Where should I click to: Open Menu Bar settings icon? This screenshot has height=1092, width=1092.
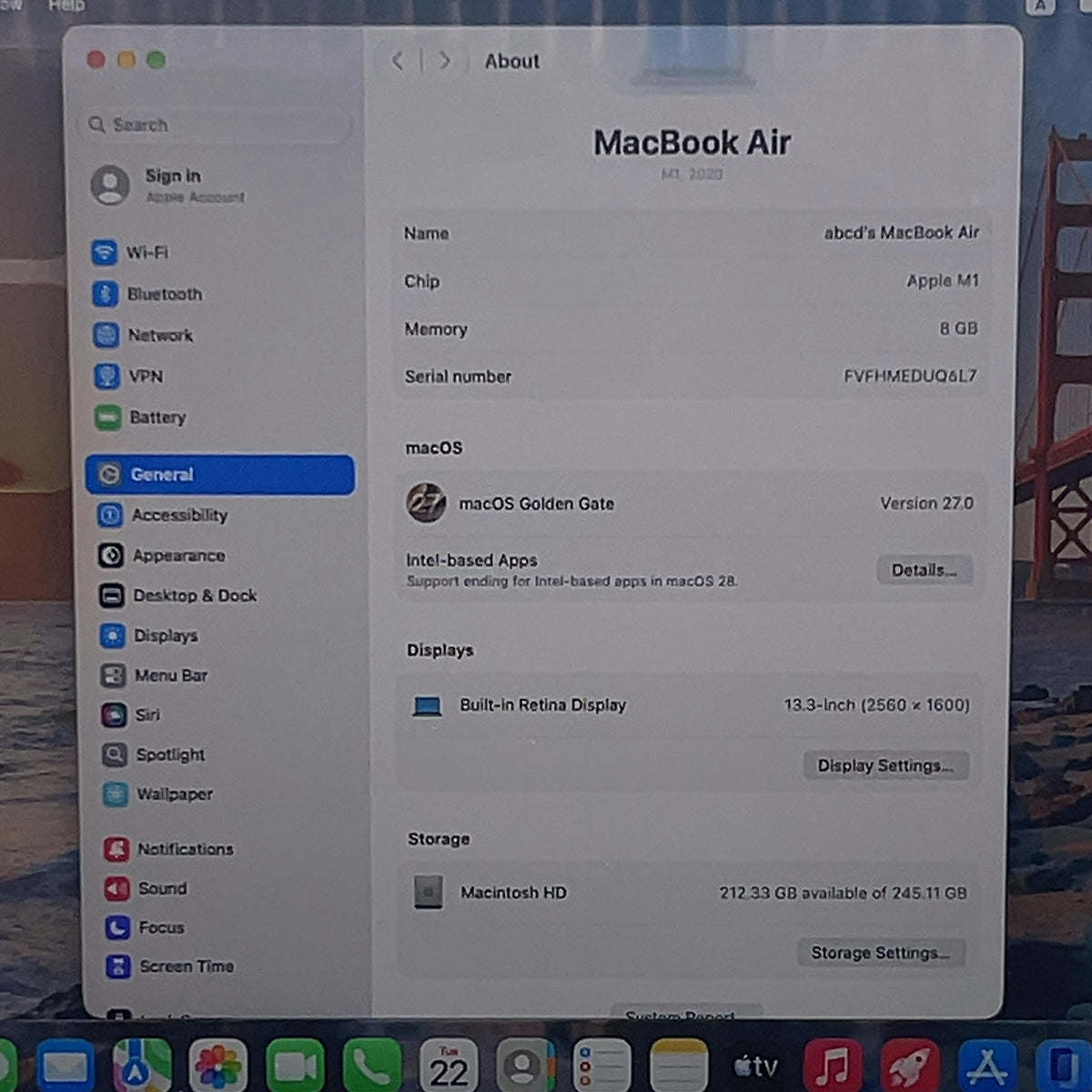(x=113, y=675)
